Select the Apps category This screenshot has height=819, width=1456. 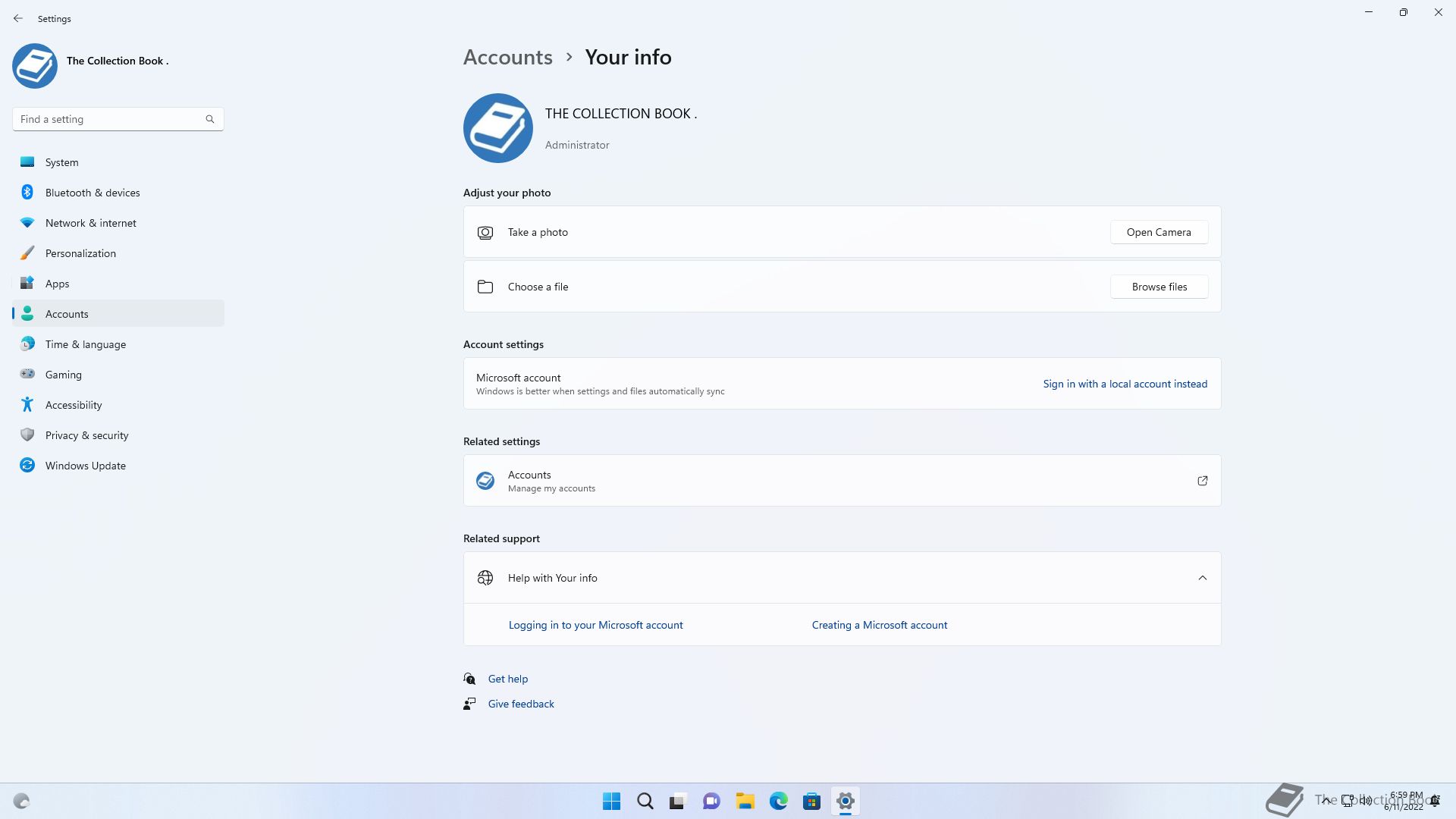pos(118,284)
